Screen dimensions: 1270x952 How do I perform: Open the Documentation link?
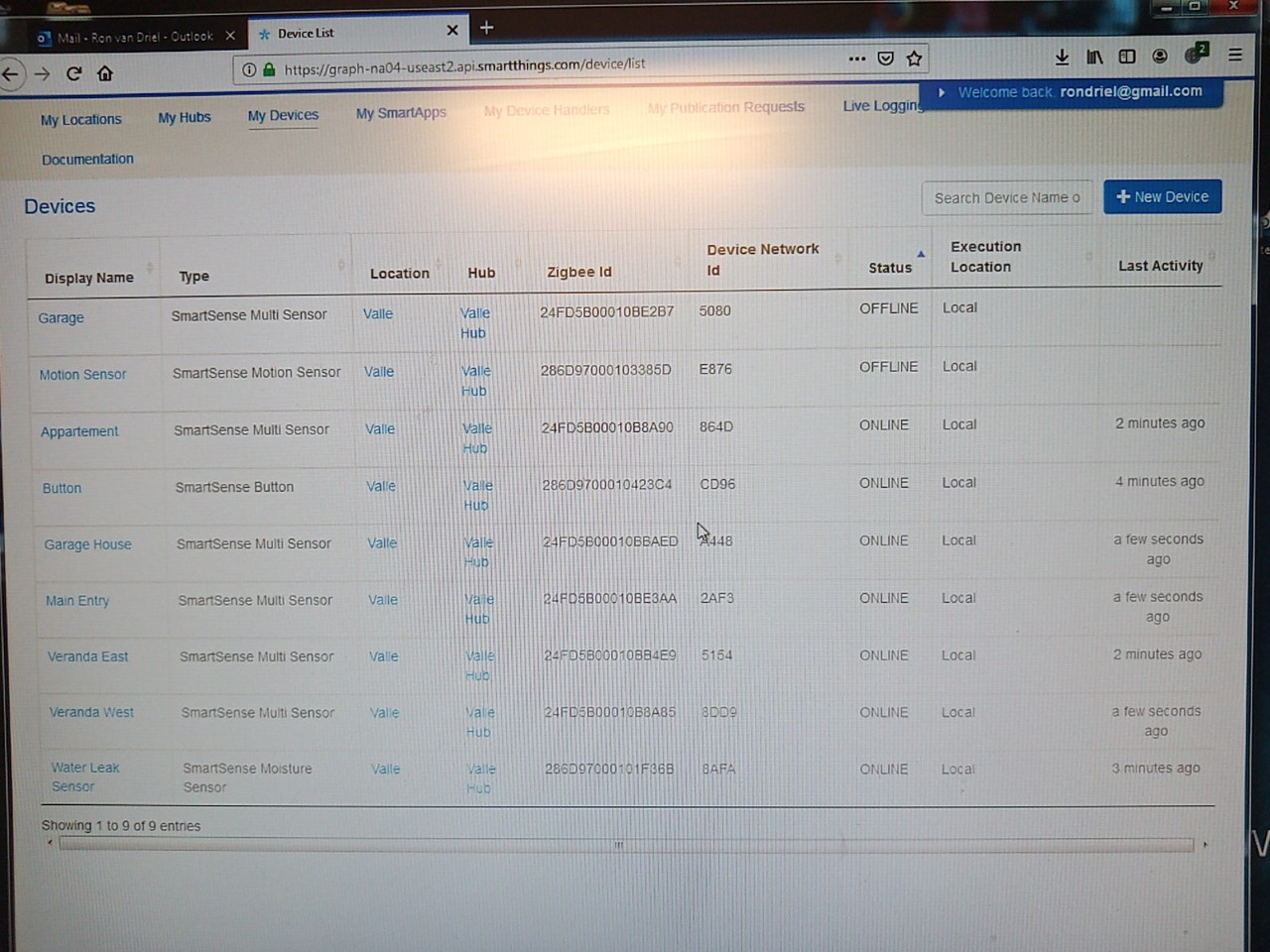[87, 159]
